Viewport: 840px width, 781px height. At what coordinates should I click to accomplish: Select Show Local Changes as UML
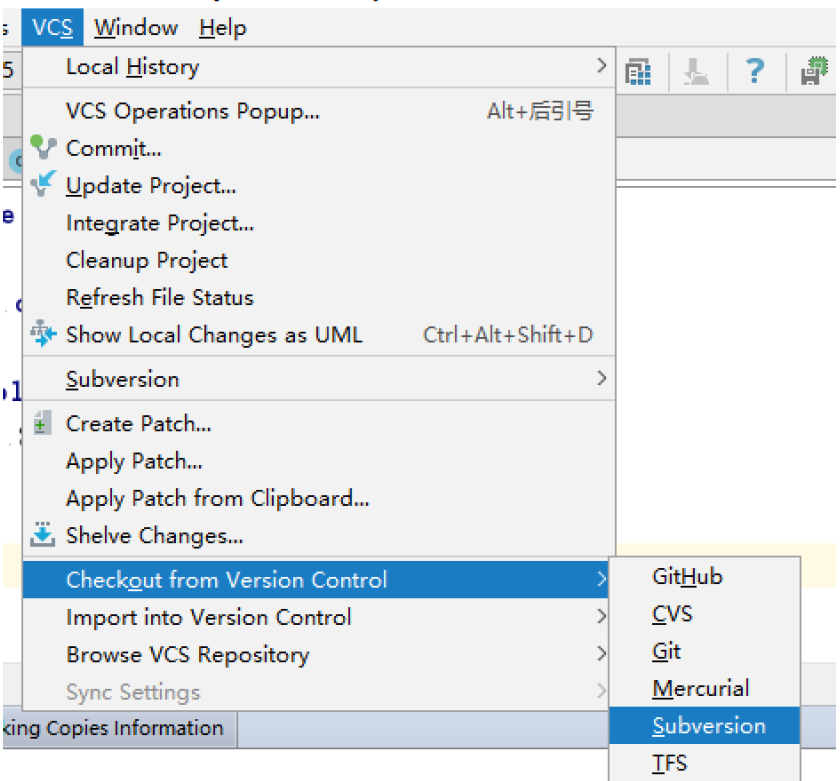tap(319, 335)
